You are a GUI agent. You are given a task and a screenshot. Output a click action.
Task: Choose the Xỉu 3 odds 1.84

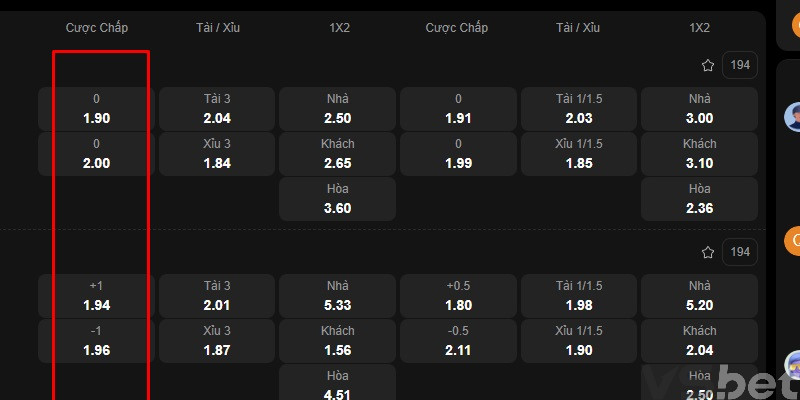[x=217, y=154]
